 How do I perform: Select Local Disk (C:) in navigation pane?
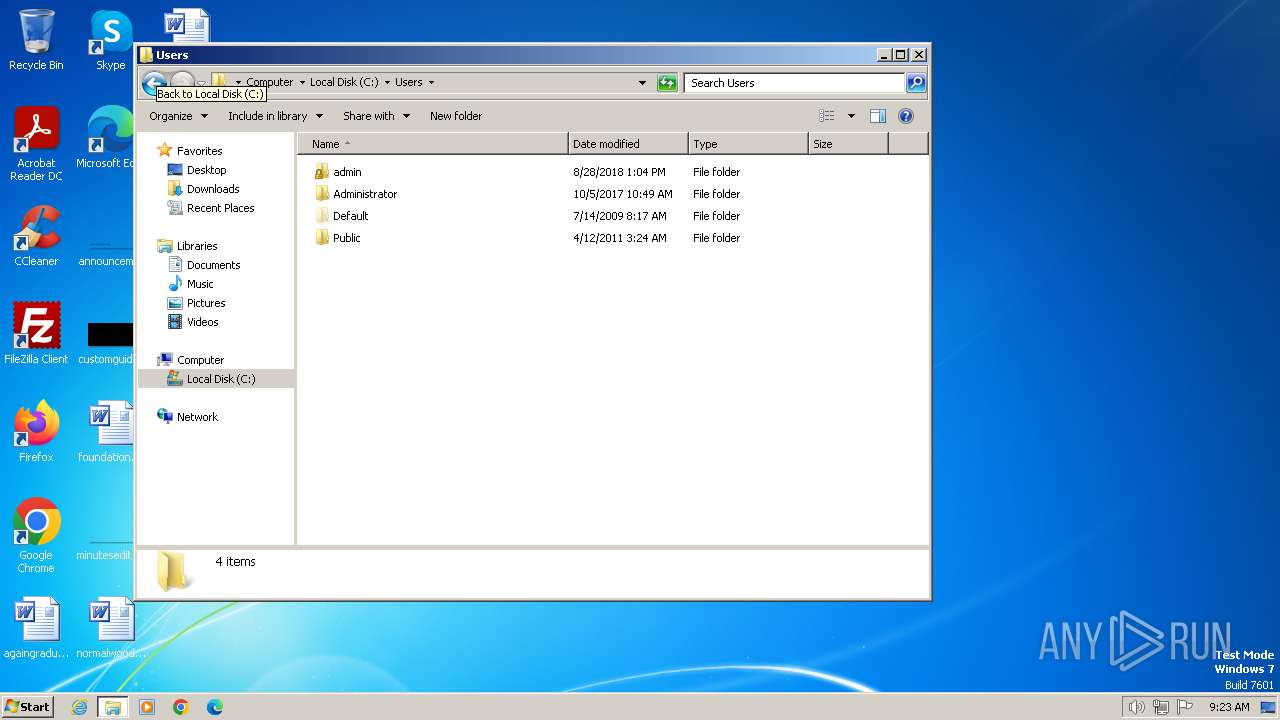(x=216, y=379)
